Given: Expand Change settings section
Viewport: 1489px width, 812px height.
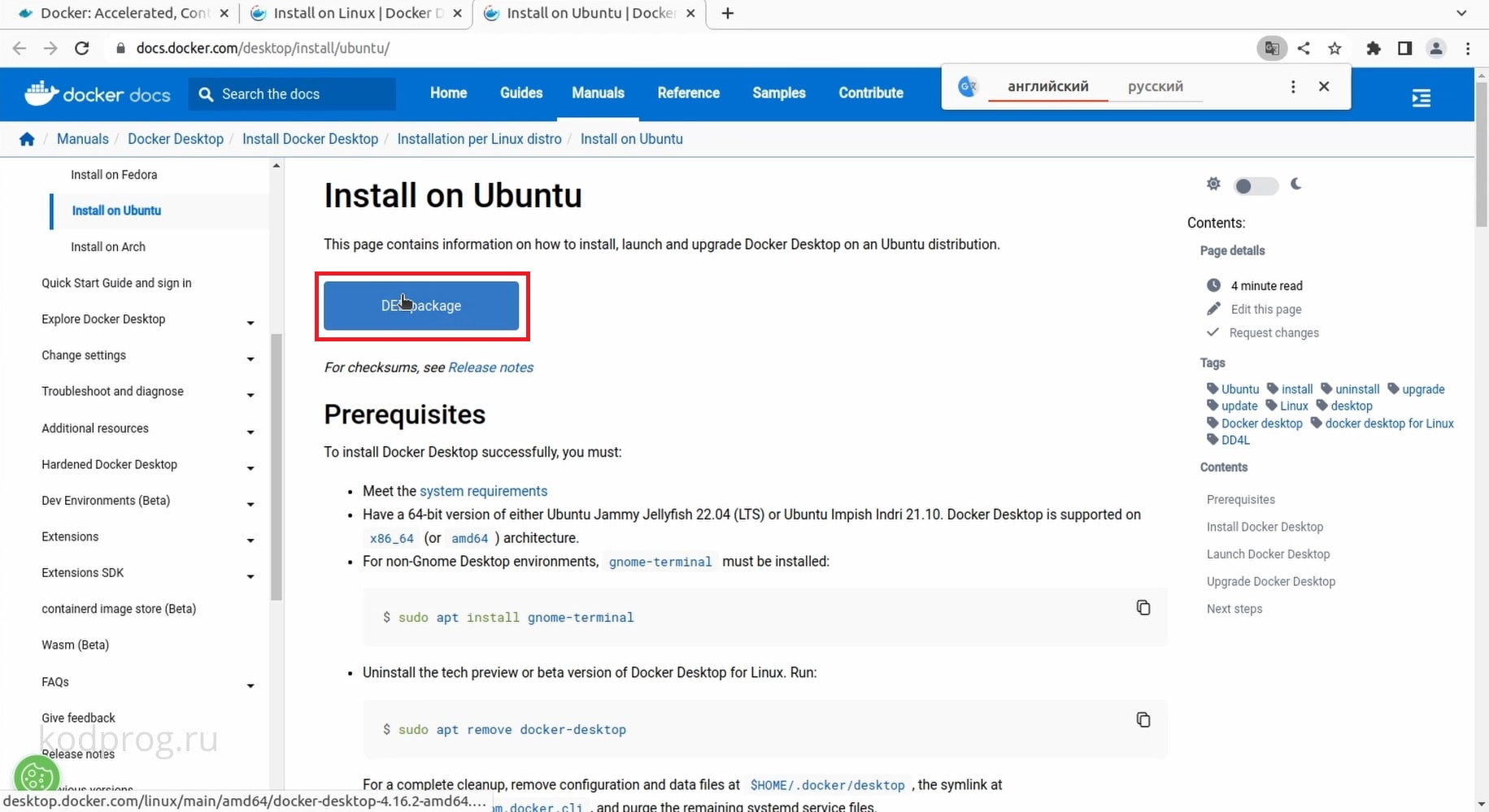Looking at the screenshot, I should (250, 358).
